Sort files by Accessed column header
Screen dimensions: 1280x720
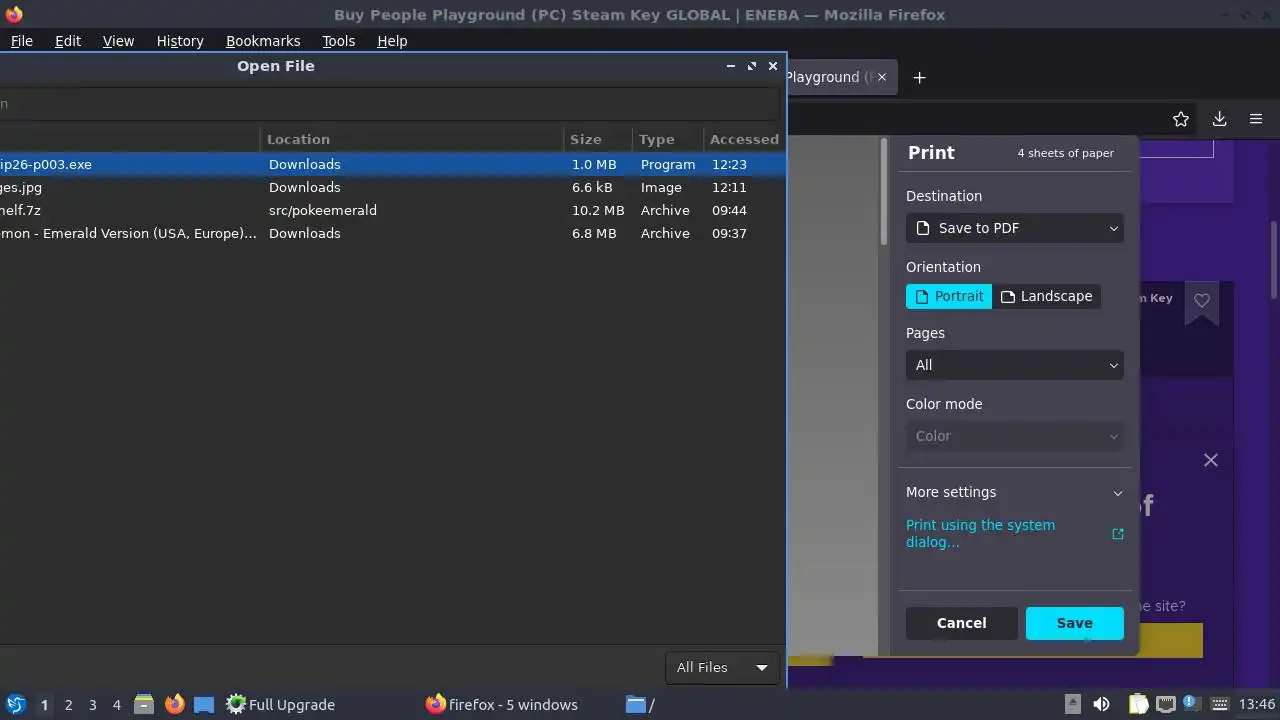tap(744, 139)
